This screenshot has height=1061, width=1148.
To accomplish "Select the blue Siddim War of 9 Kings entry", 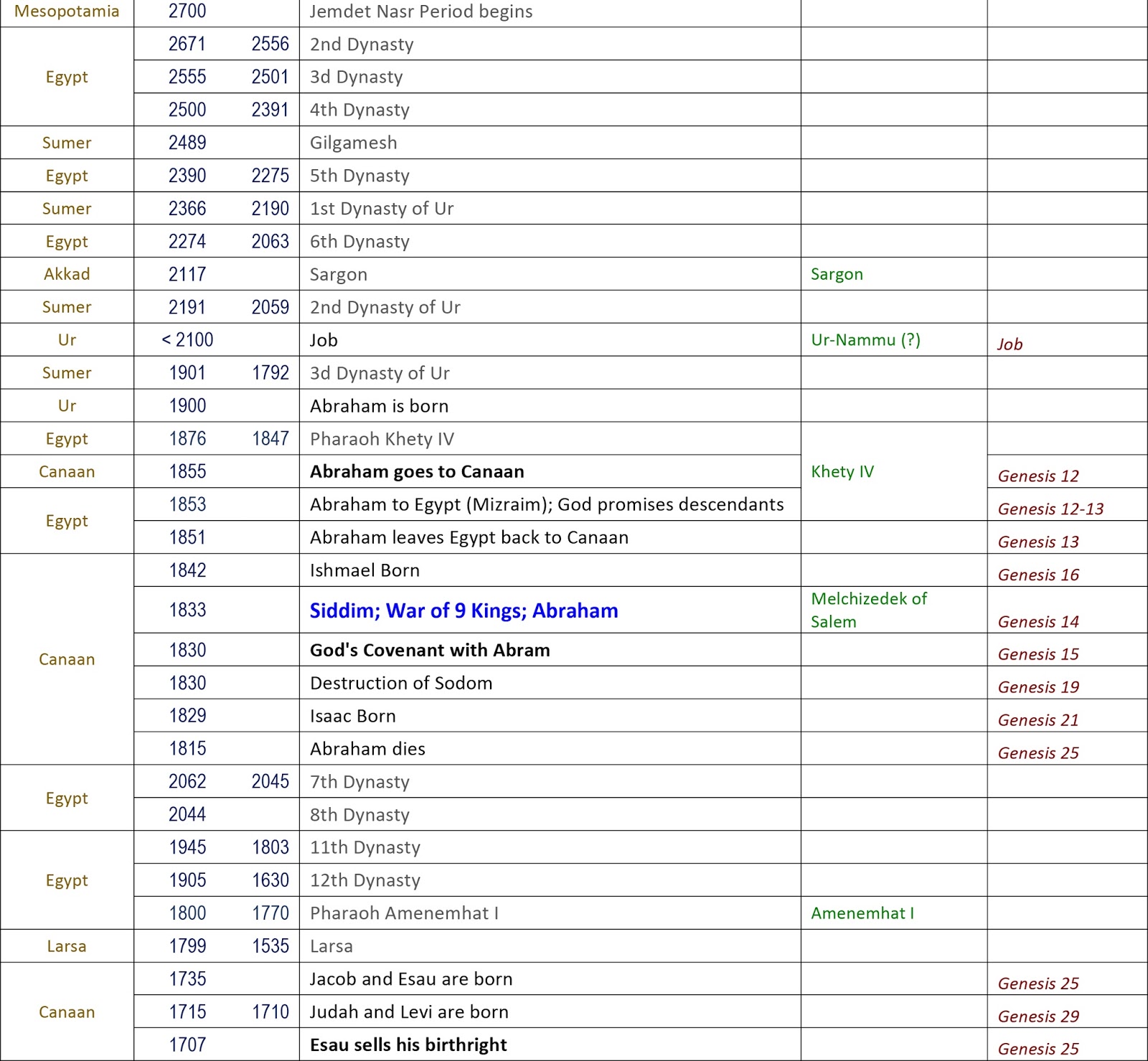I will pyautogui.click(x=464, y=610).
